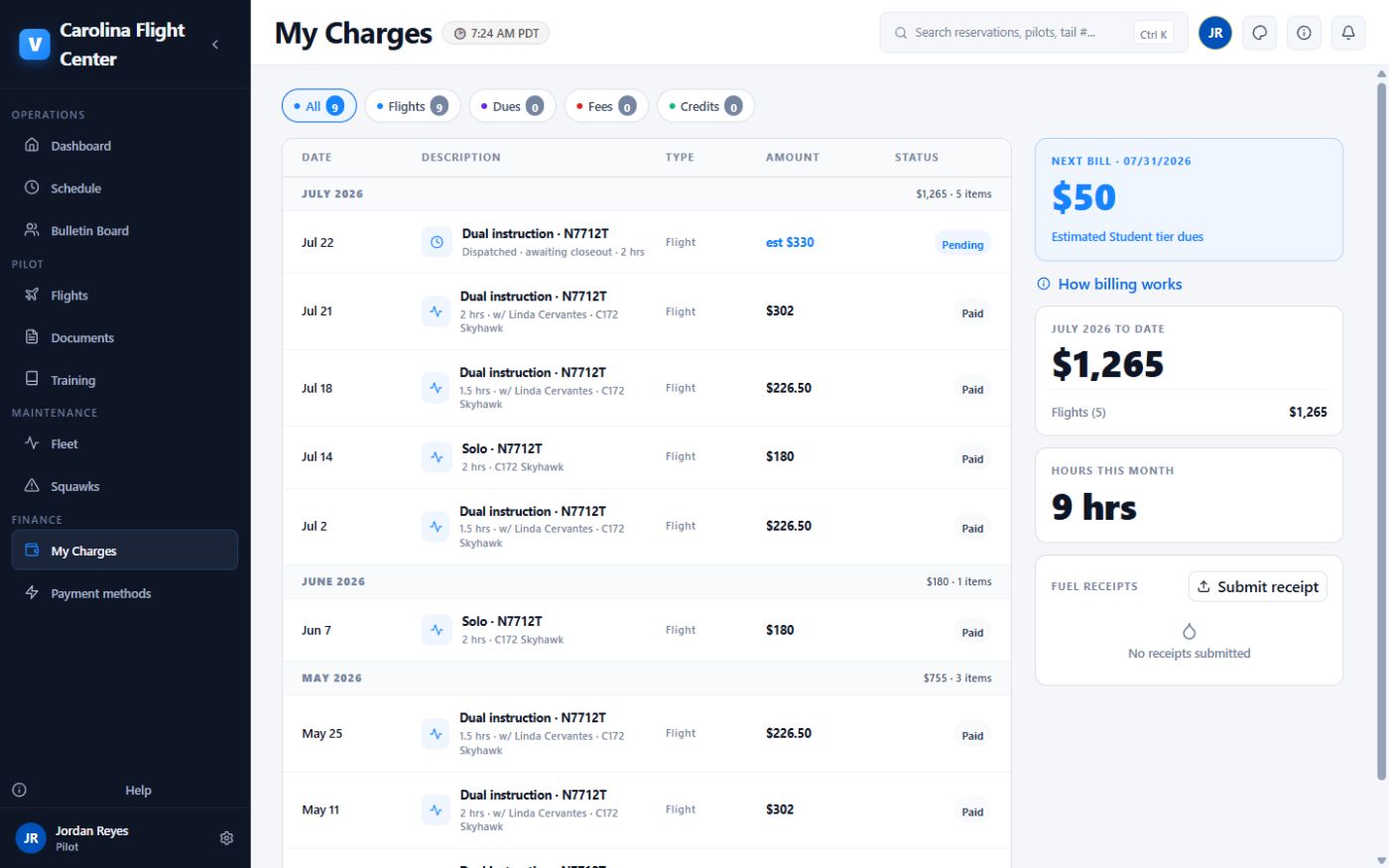The height and width of the screenshot is (868, 1389).
Task: Click the flight icon on Jul 21 row
Action: (x=436, y=311)
